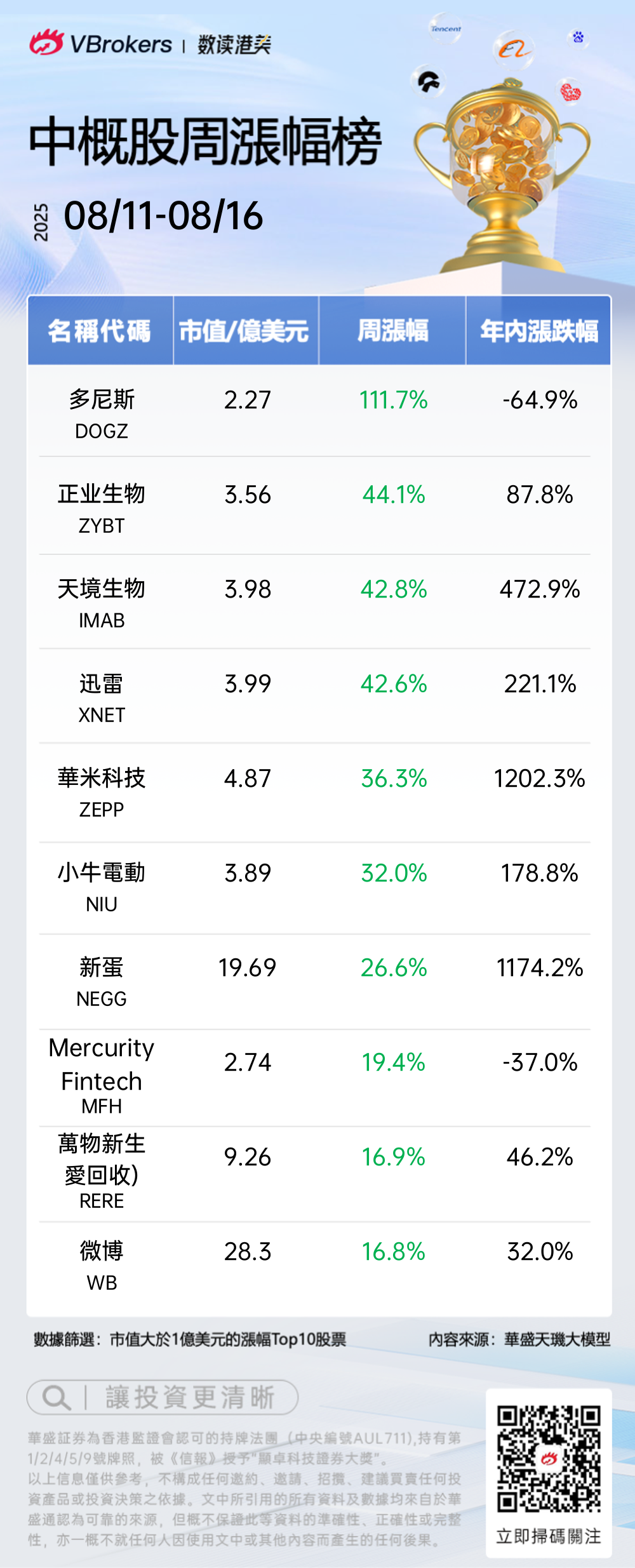Open the 迅雷 XNET stock entry
Viewport: 635px width, 1568px height.
(102, 697)
